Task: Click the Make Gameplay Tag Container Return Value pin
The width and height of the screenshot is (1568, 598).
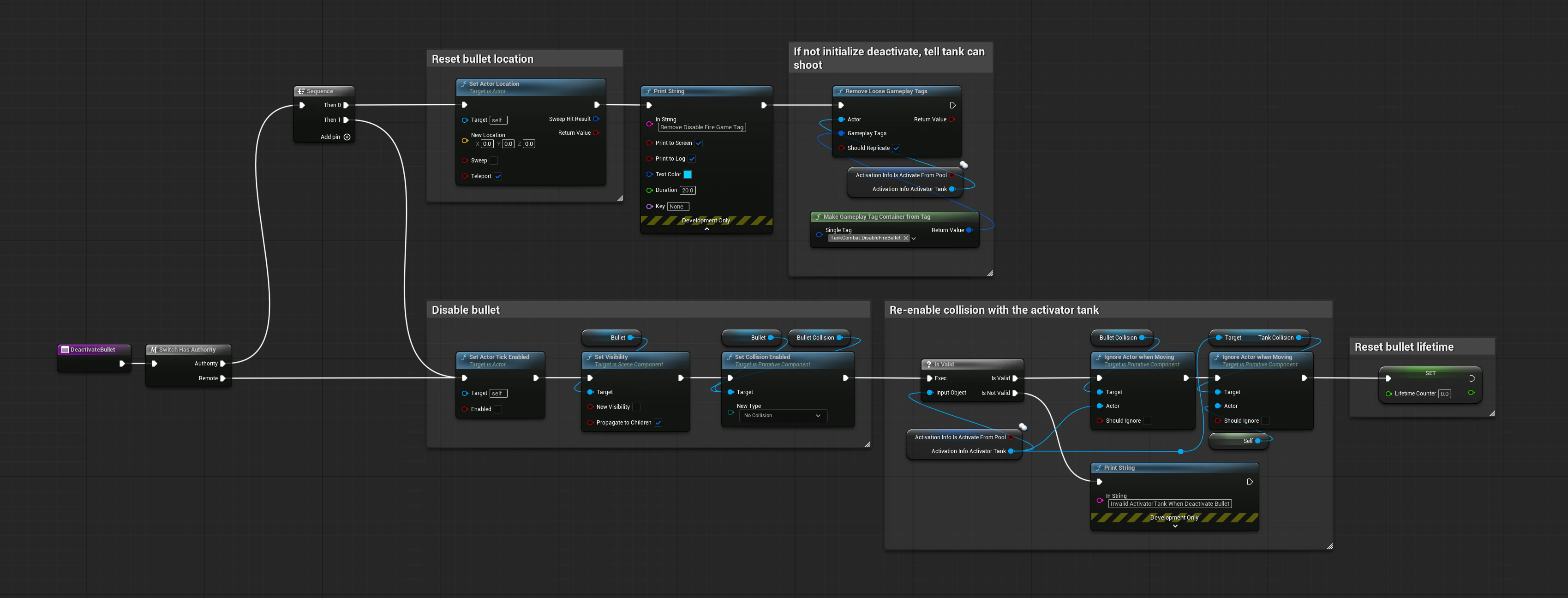Action: click(969, 230)
